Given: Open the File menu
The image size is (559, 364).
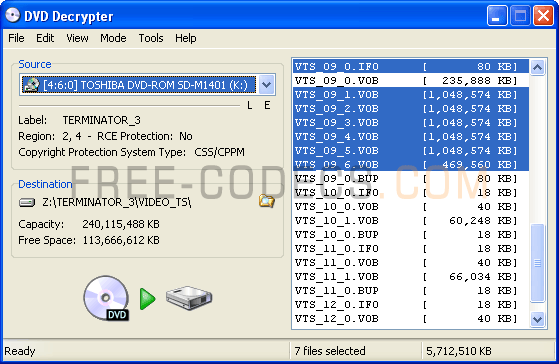Looking at the screenshot, I should click(16, 38).
